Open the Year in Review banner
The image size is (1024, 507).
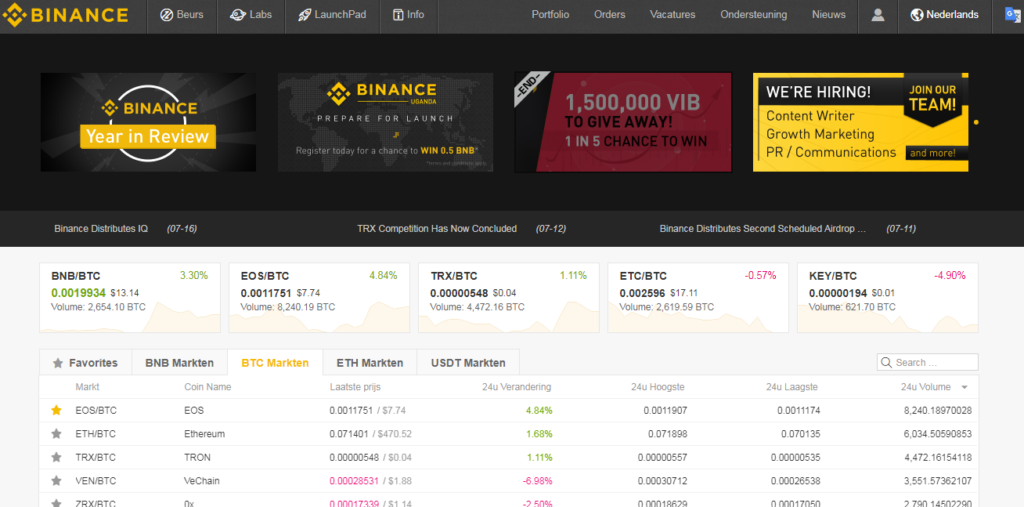point(148,122)
